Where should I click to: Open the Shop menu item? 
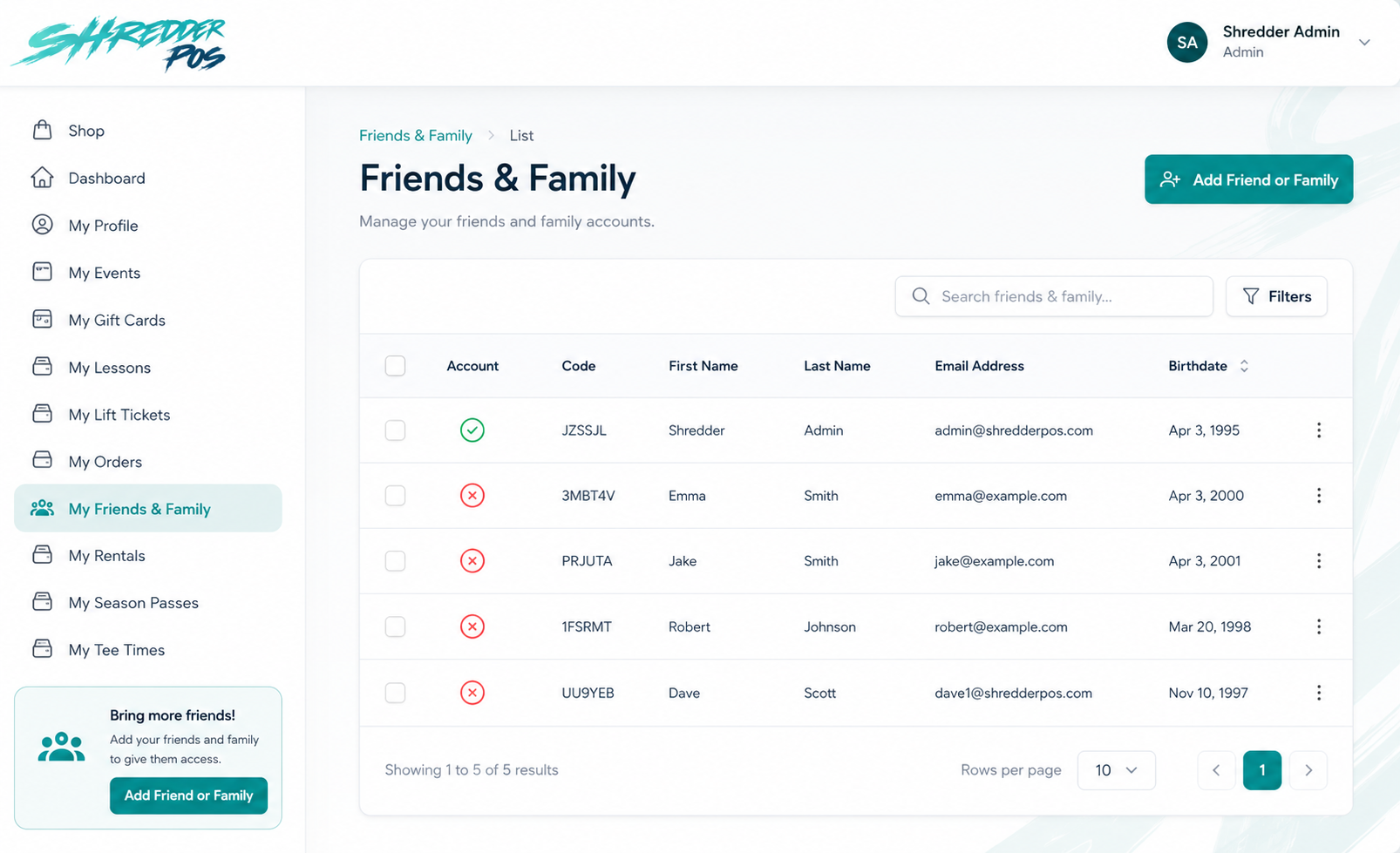[148, 131]
